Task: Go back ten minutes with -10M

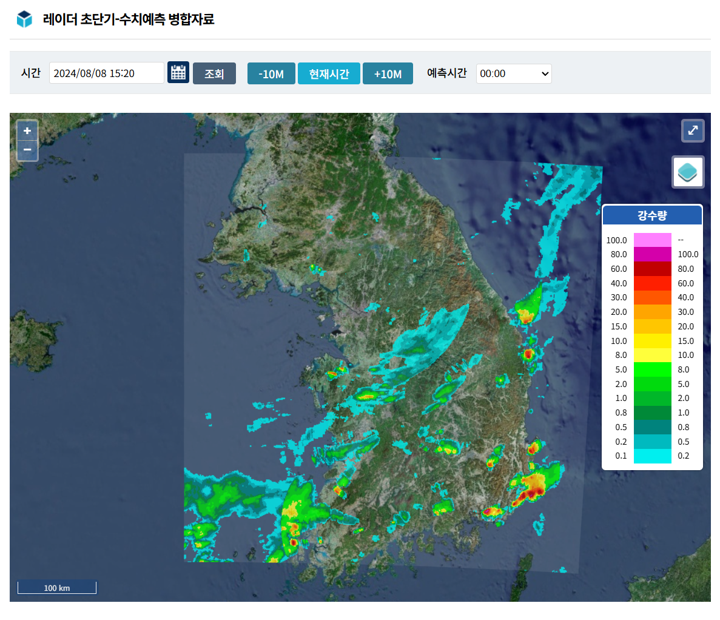Action: pos(271,73)
